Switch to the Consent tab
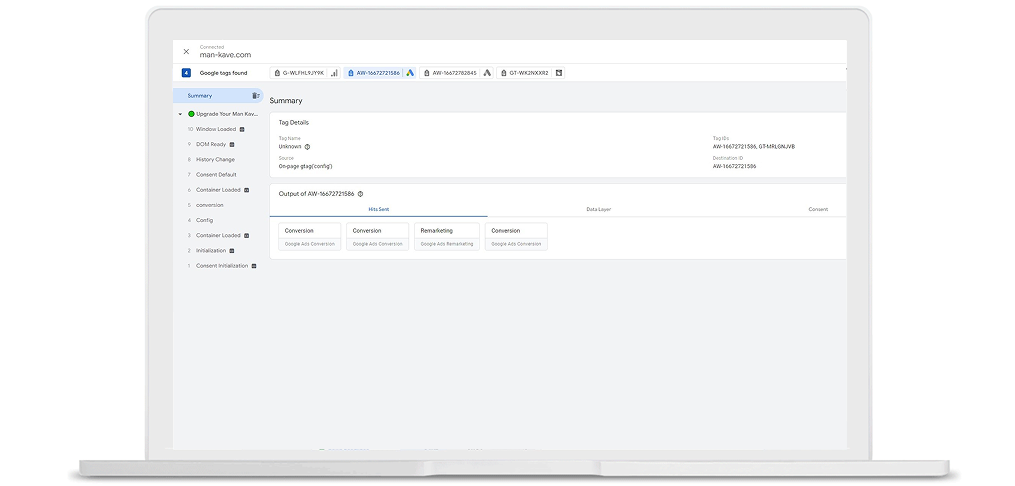Screen dimensions: 1015x486 pos(818,210)
